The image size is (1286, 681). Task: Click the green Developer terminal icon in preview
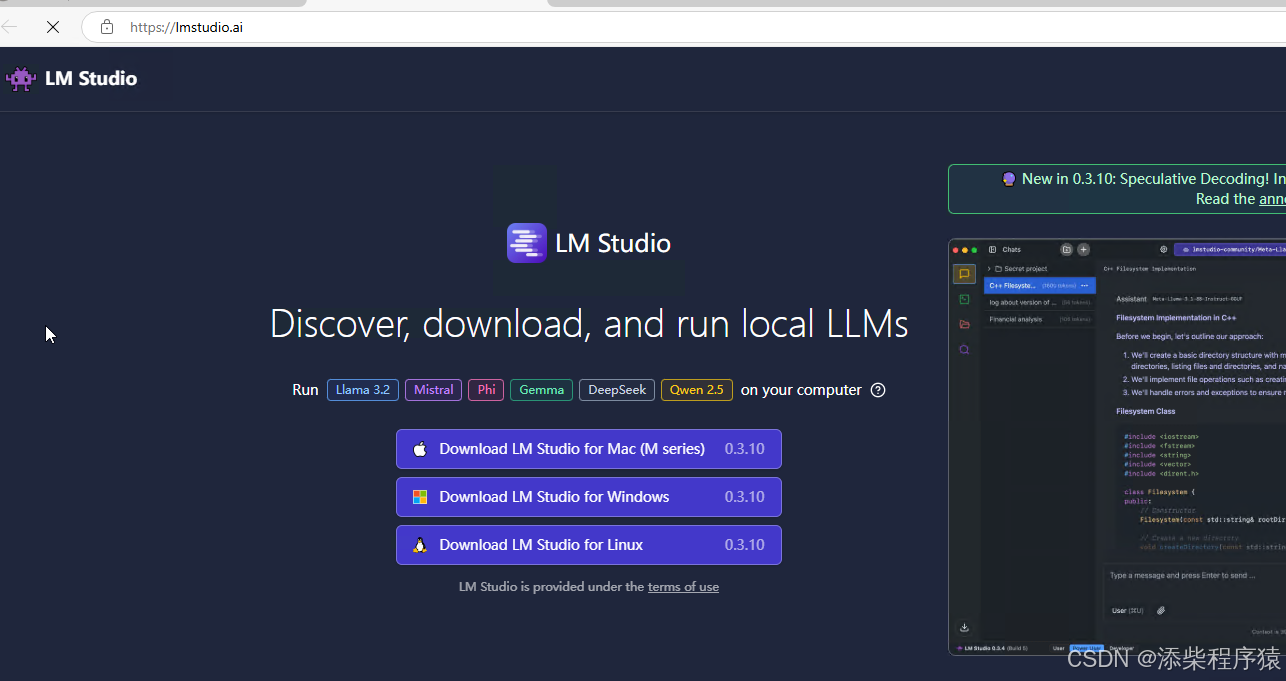tap(964, 299)
